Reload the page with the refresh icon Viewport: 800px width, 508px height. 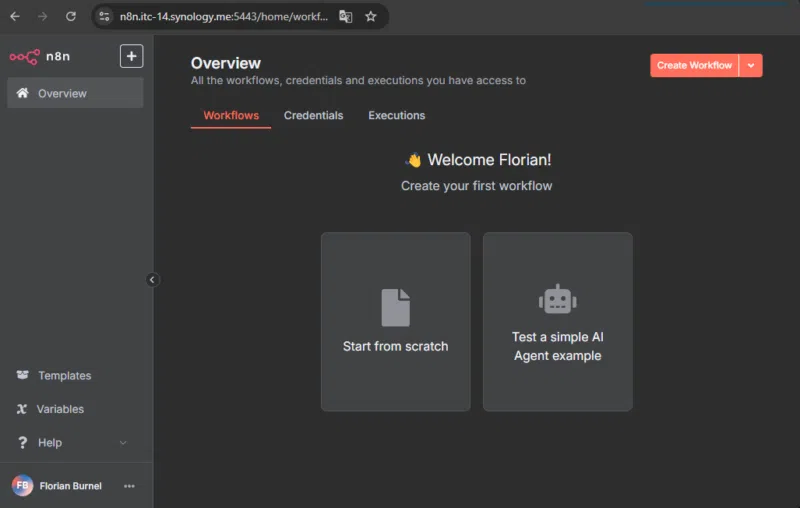point(71,17)
